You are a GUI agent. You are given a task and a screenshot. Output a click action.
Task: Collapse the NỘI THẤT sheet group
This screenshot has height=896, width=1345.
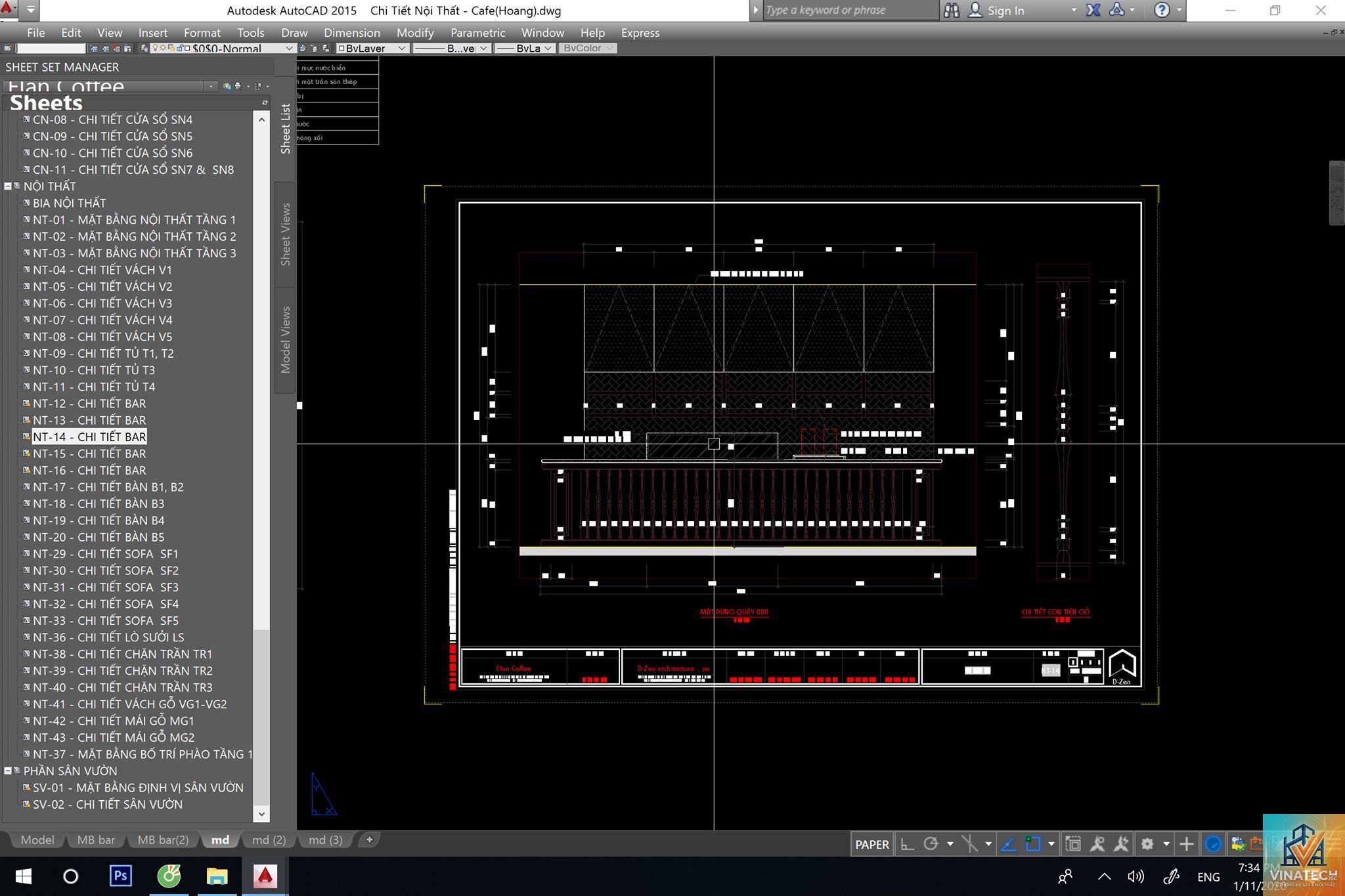[x=8, y=186]
